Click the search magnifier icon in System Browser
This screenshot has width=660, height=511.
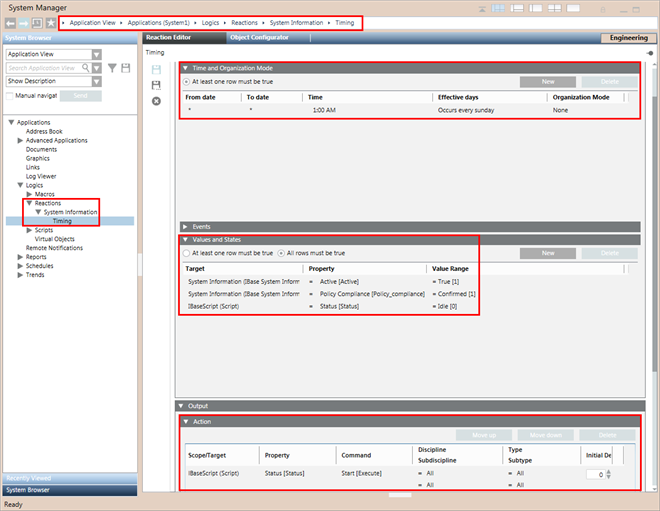click(x=86, y=68)
